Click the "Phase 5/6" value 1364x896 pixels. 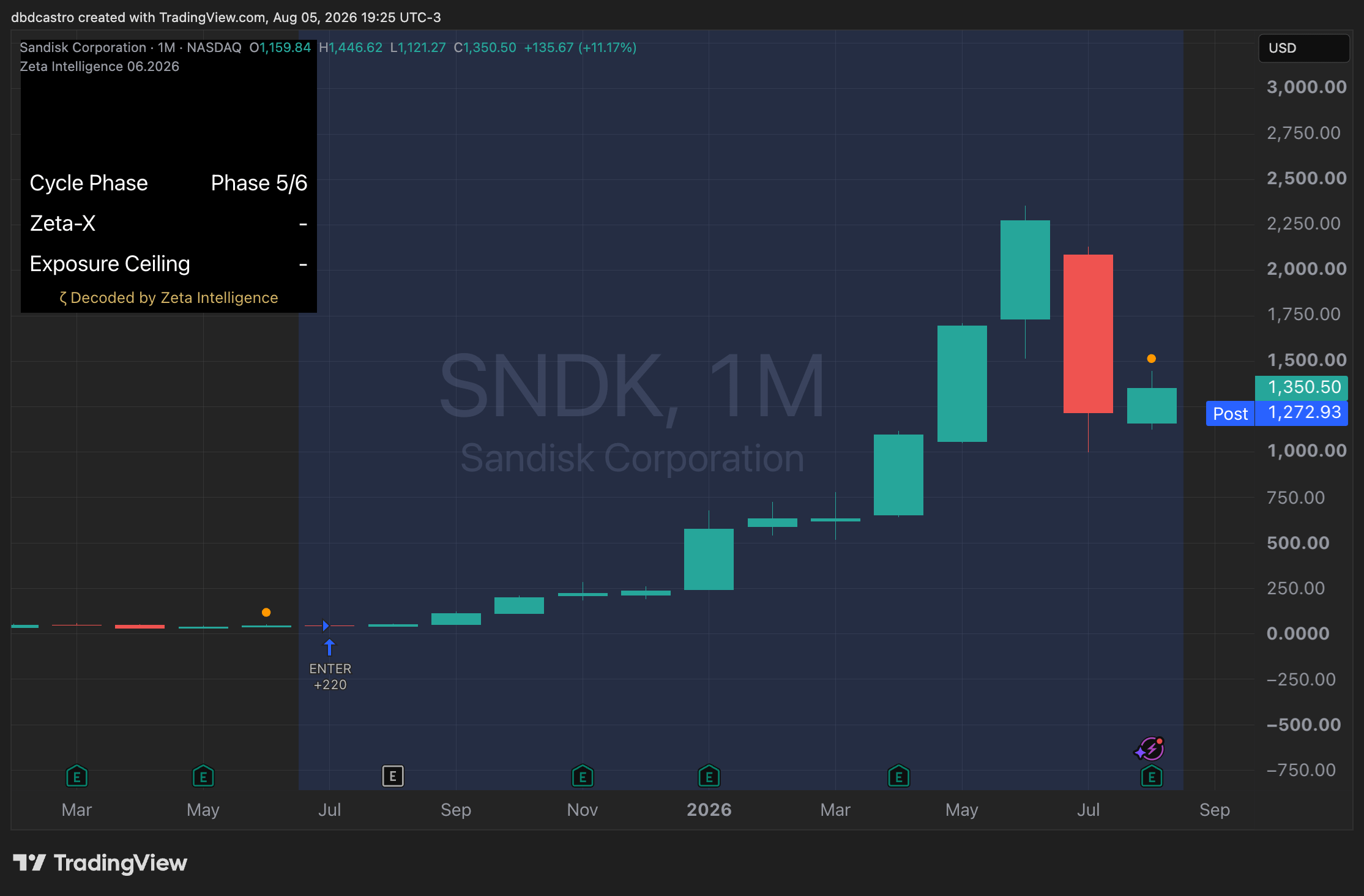(259, 183)
